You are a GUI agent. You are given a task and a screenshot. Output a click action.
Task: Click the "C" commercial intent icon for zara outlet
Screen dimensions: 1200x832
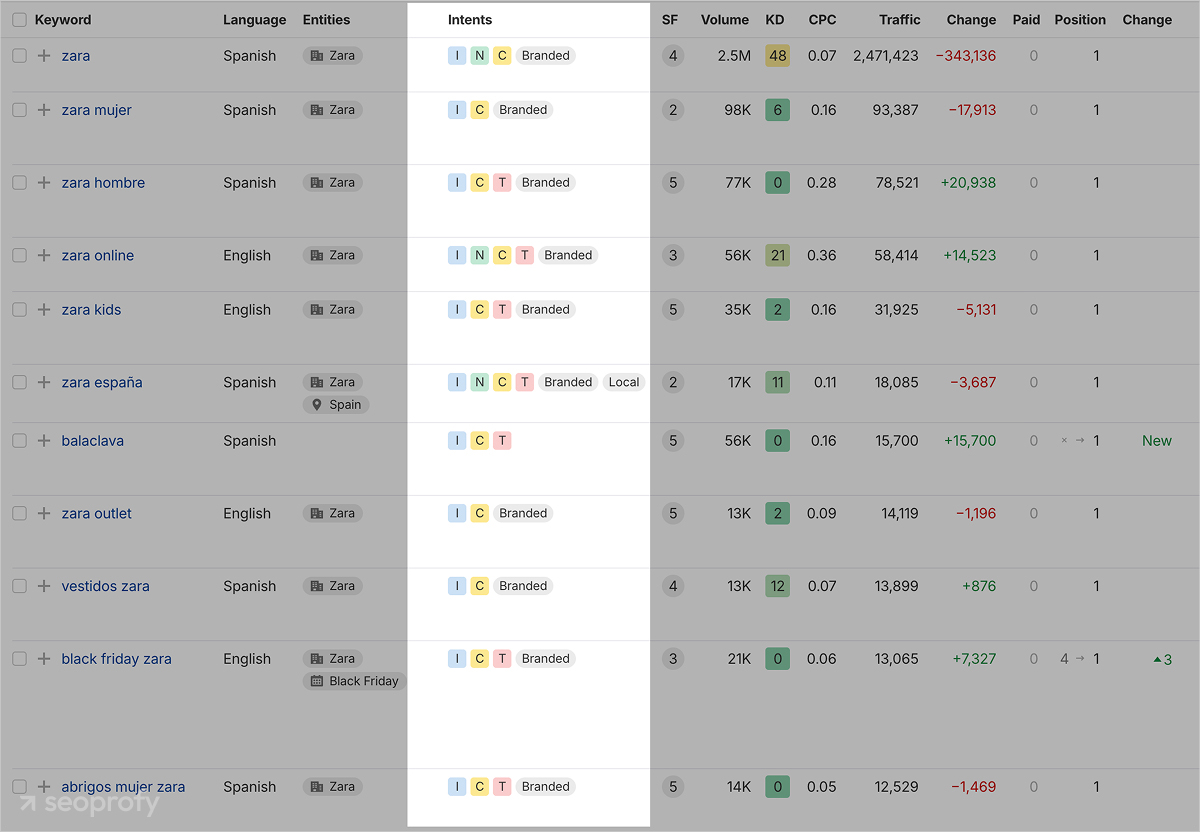coord(479,513)
